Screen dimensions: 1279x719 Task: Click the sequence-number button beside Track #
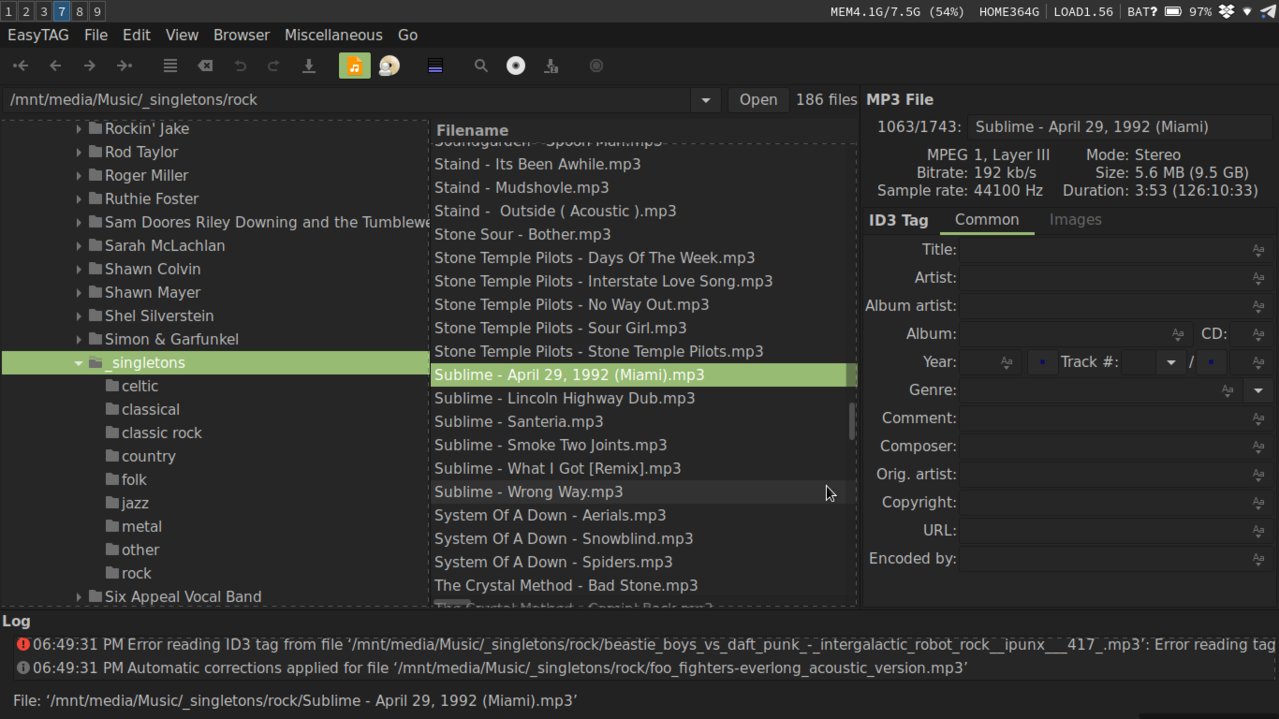[1042, 362]
